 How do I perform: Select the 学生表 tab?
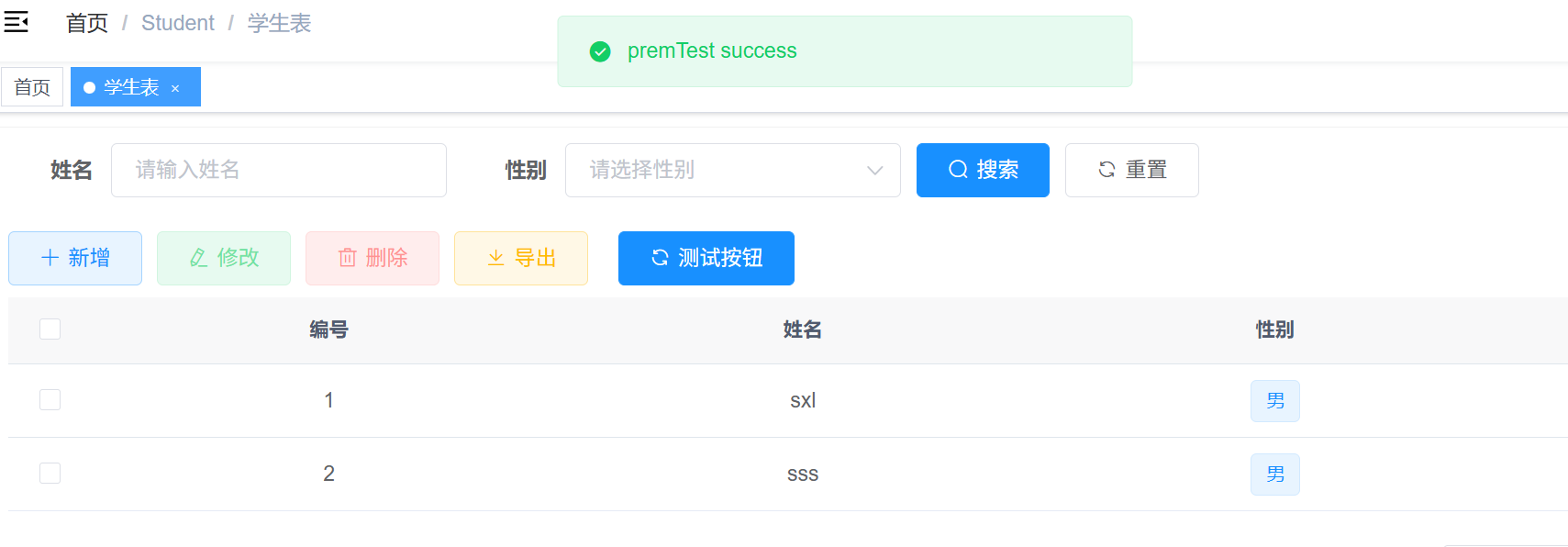pyautogui.click(x=130, y=87)
